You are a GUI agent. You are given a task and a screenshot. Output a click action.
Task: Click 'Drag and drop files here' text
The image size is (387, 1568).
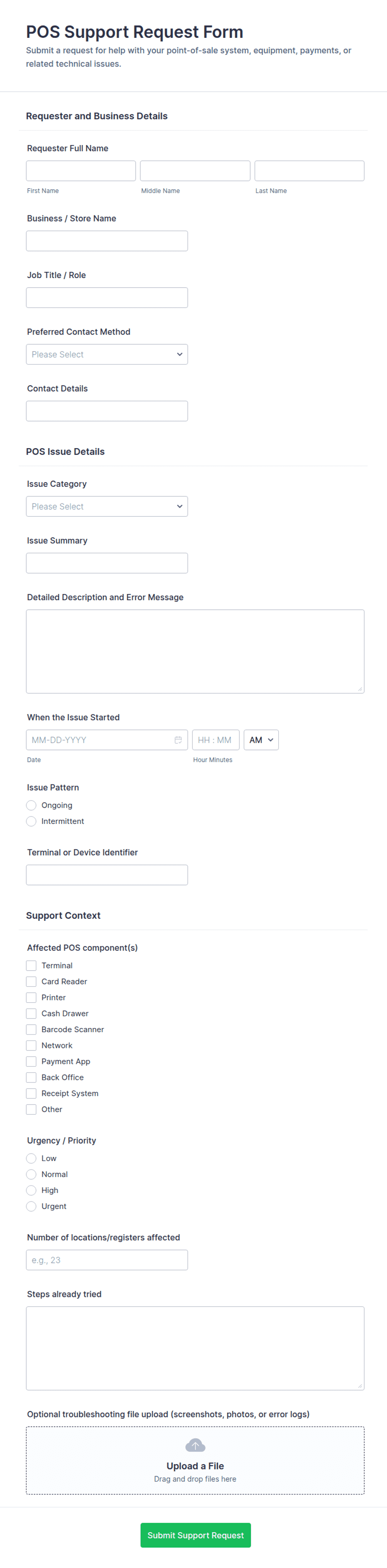pos(195,1479)
